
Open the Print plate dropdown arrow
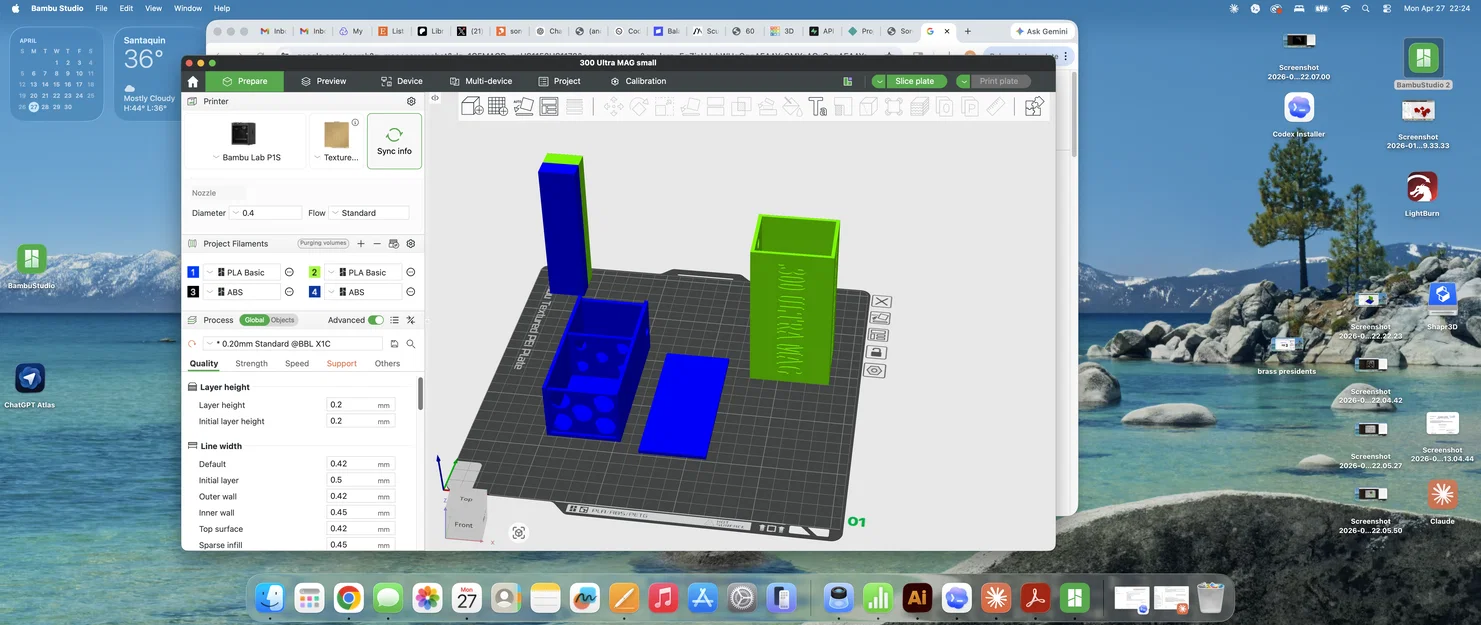point(964,81)
